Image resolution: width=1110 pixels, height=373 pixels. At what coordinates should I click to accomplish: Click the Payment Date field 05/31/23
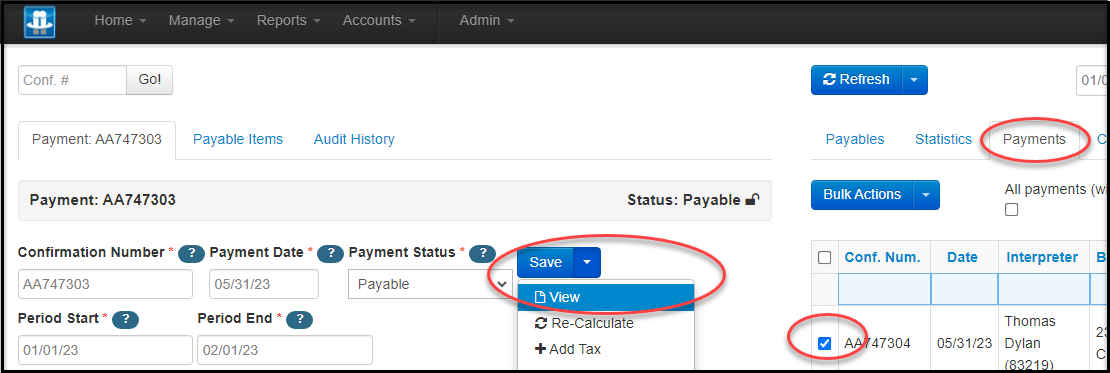264,284
